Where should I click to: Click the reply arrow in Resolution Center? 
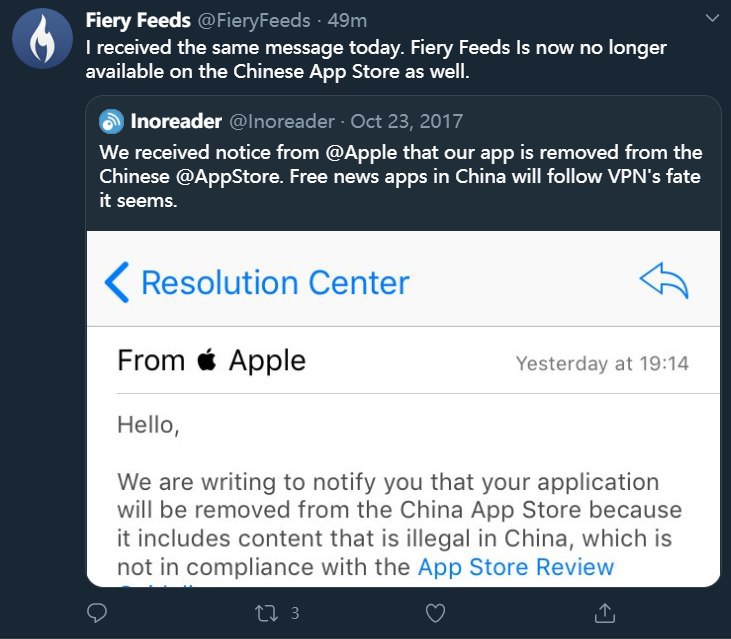pyautogui.click(x=663, y=282)
